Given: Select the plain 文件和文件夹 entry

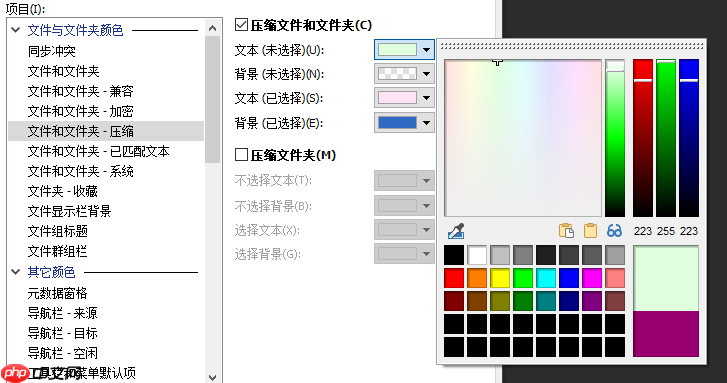Looking at the screenshot, I should (x=64, y=71).
